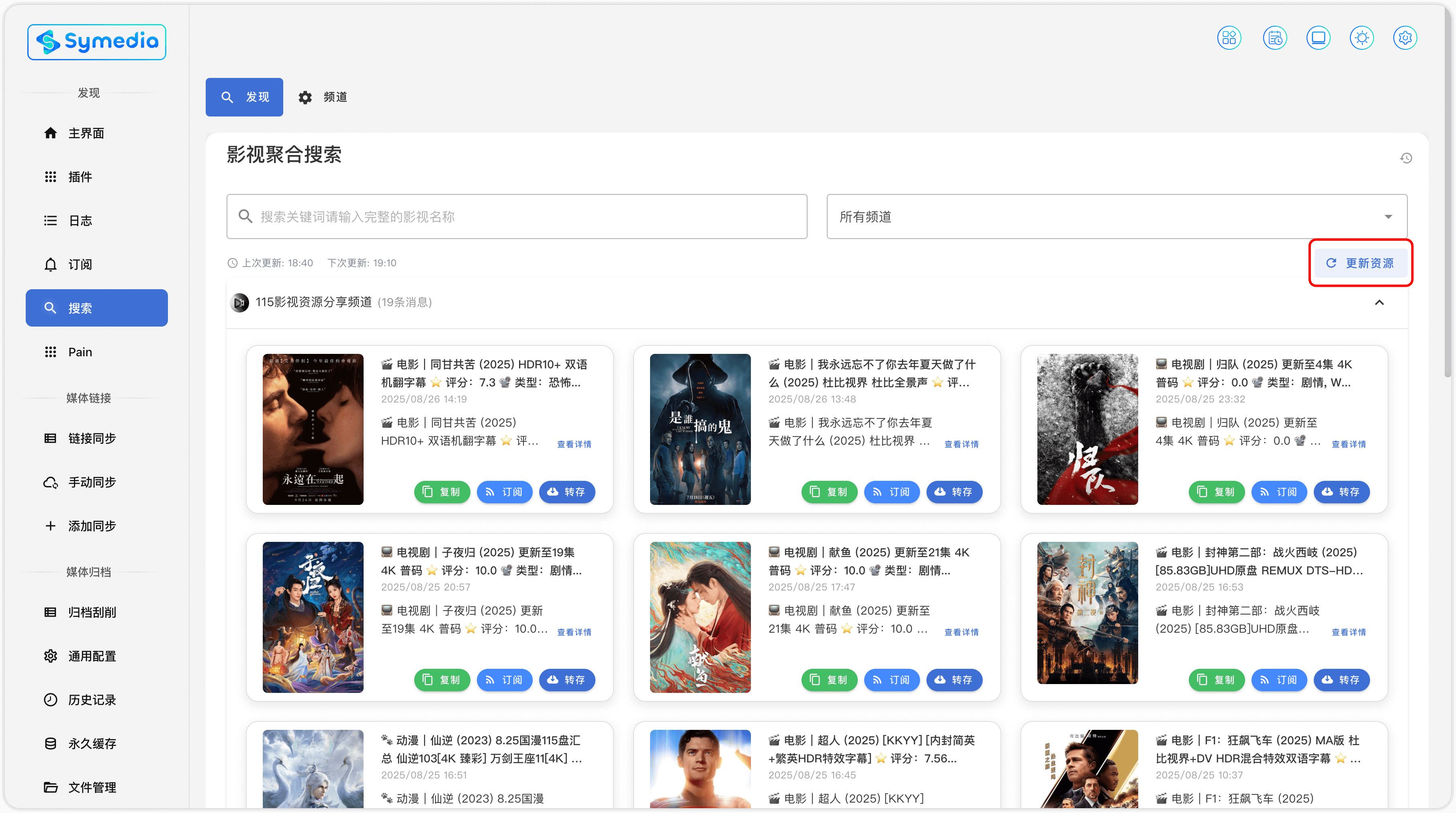Subscribe to 子夜归 with 订阅 button
The height and width of the screenshot is (813, 1456).
pos(504,680)
